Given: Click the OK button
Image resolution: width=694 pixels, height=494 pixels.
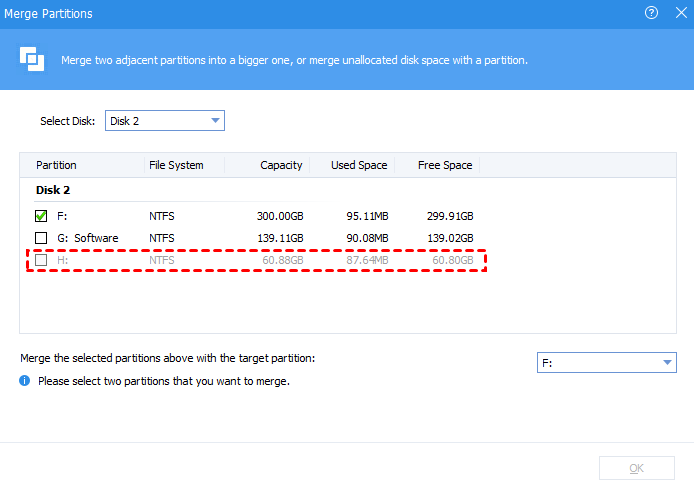Looking at the screenshot, I should click(636, 468).
